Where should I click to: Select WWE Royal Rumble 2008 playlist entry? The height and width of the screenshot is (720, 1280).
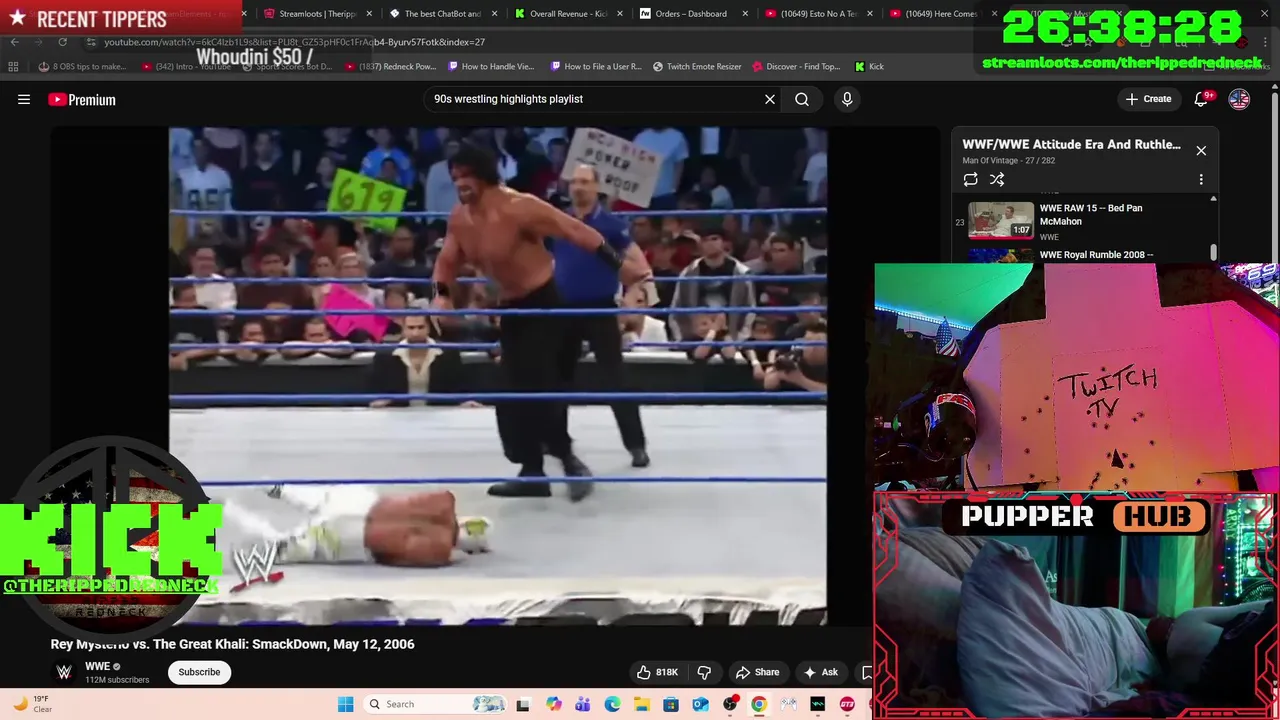[x=1096, y=255]
